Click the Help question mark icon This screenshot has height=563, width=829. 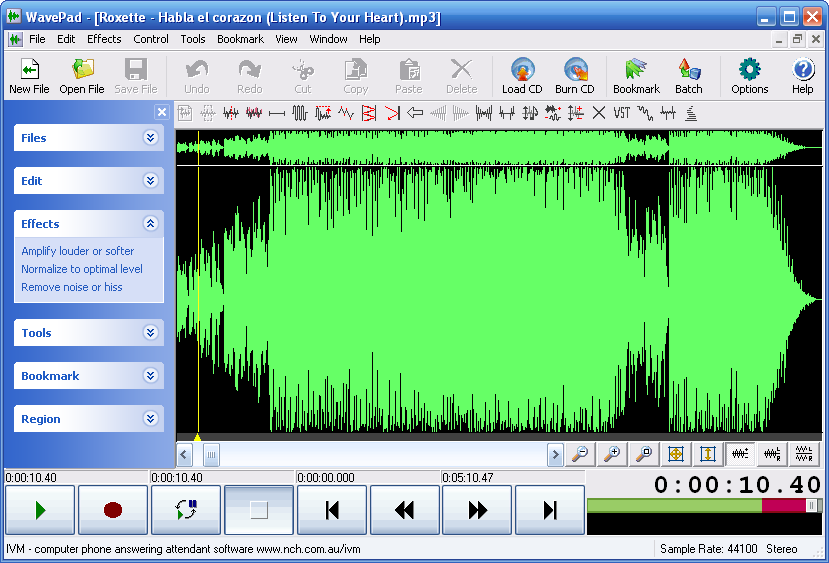pyautogui.click(x=803, y=76)
